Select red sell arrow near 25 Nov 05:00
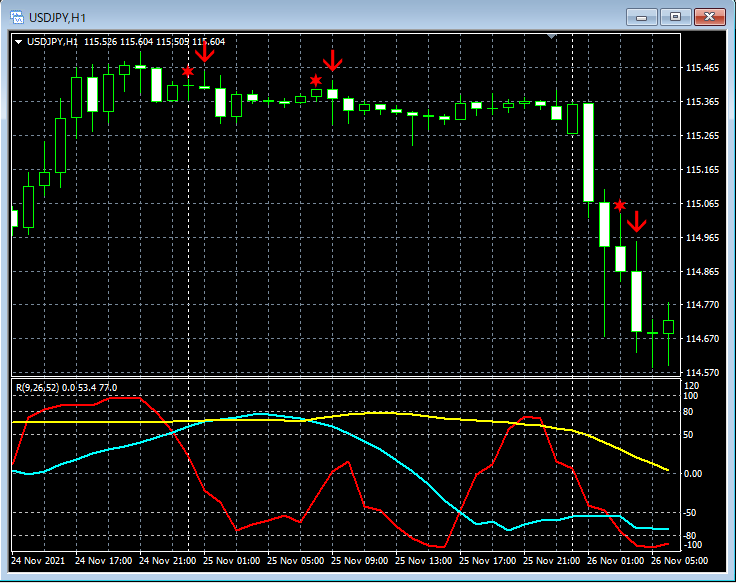Image resolution: width=736 pixels, height=583 pixels. point(333,59)
